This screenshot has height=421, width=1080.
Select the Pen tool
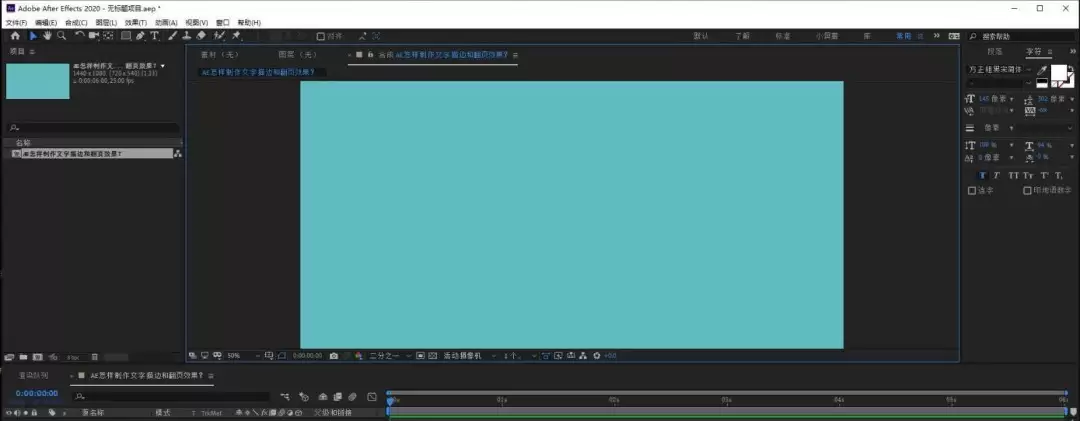click(140, 36)
